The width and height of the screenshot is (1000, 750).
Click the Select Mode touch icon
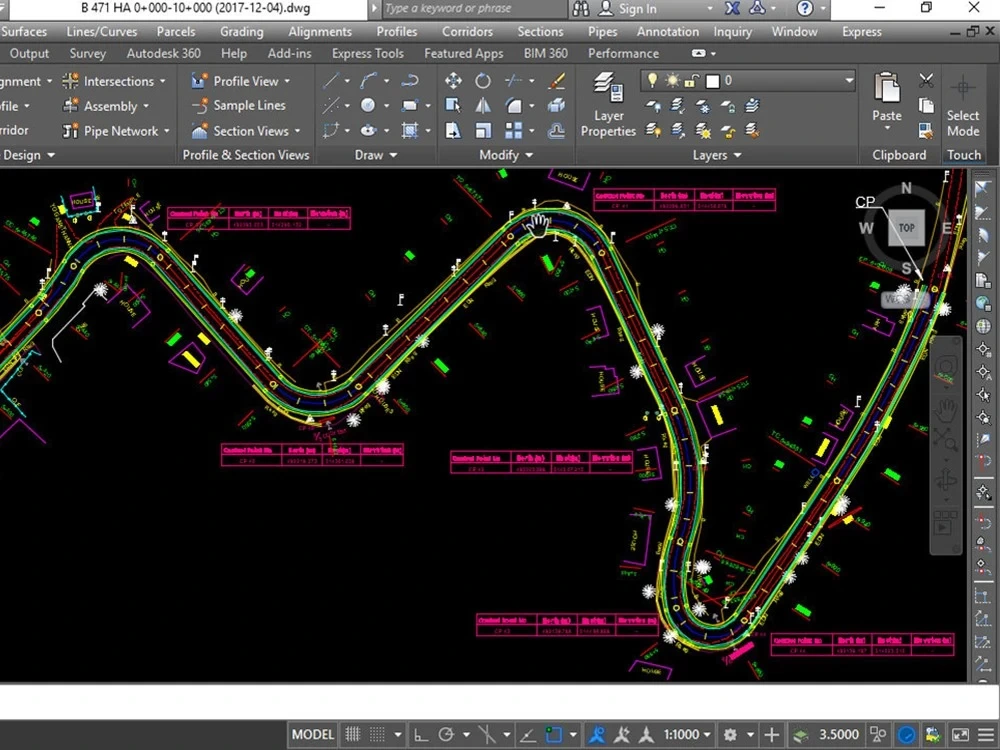click(x=963, y=88)
